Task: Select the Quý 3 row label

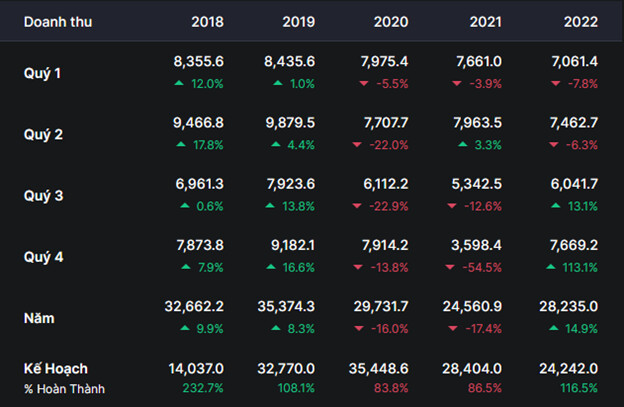Action: click(44, 196)
